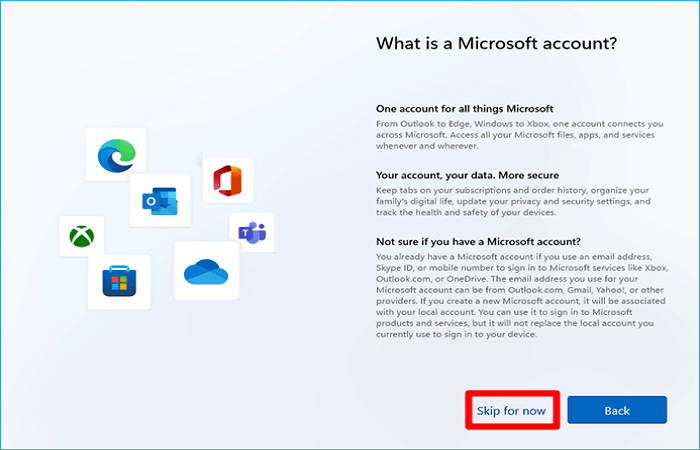Choose Skip for now
700x450 pixels.
click(512, 410)
